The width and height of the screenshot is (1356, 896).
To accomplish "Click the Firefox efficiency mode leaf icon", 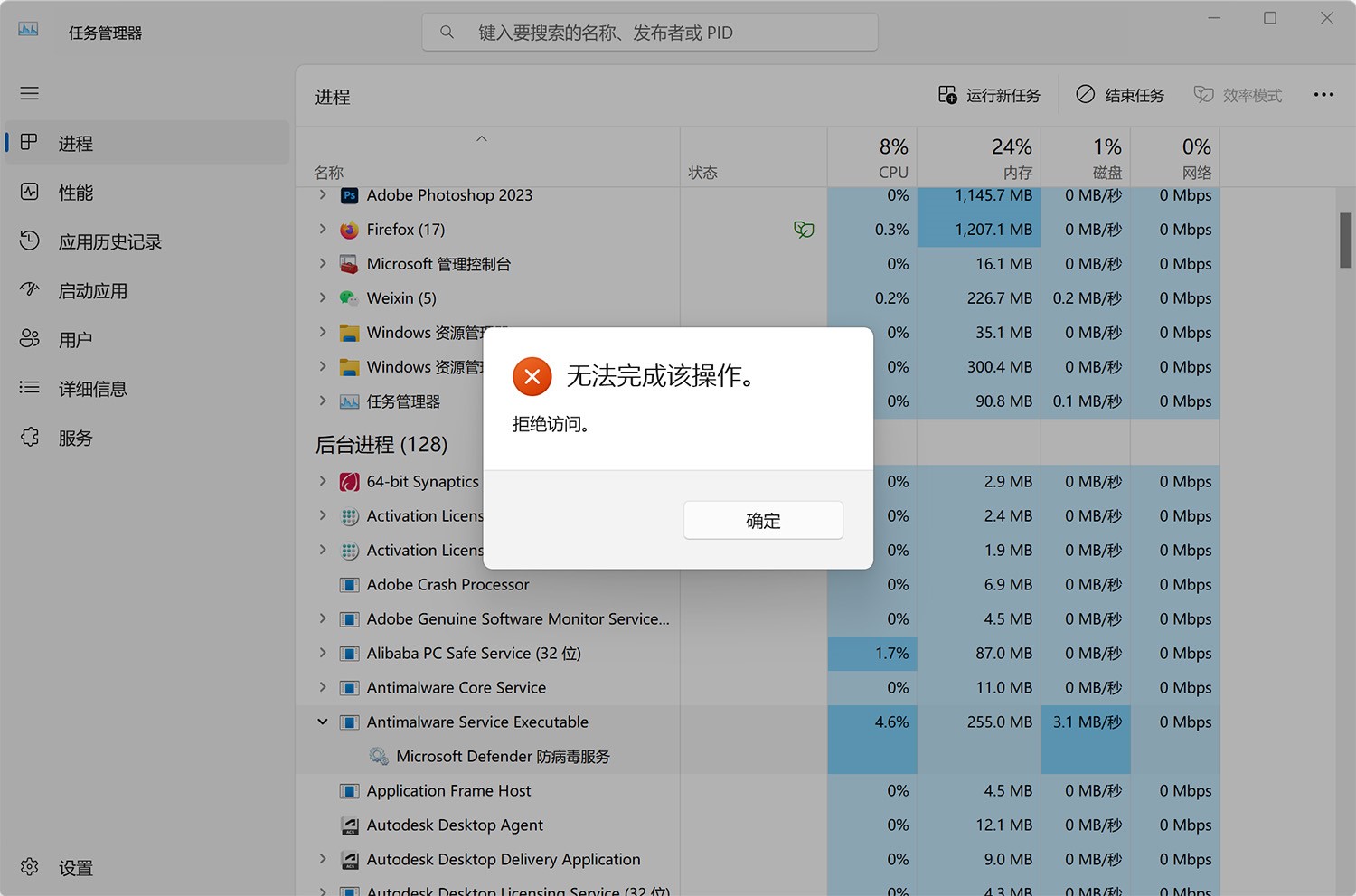I will tap(804, 230).
